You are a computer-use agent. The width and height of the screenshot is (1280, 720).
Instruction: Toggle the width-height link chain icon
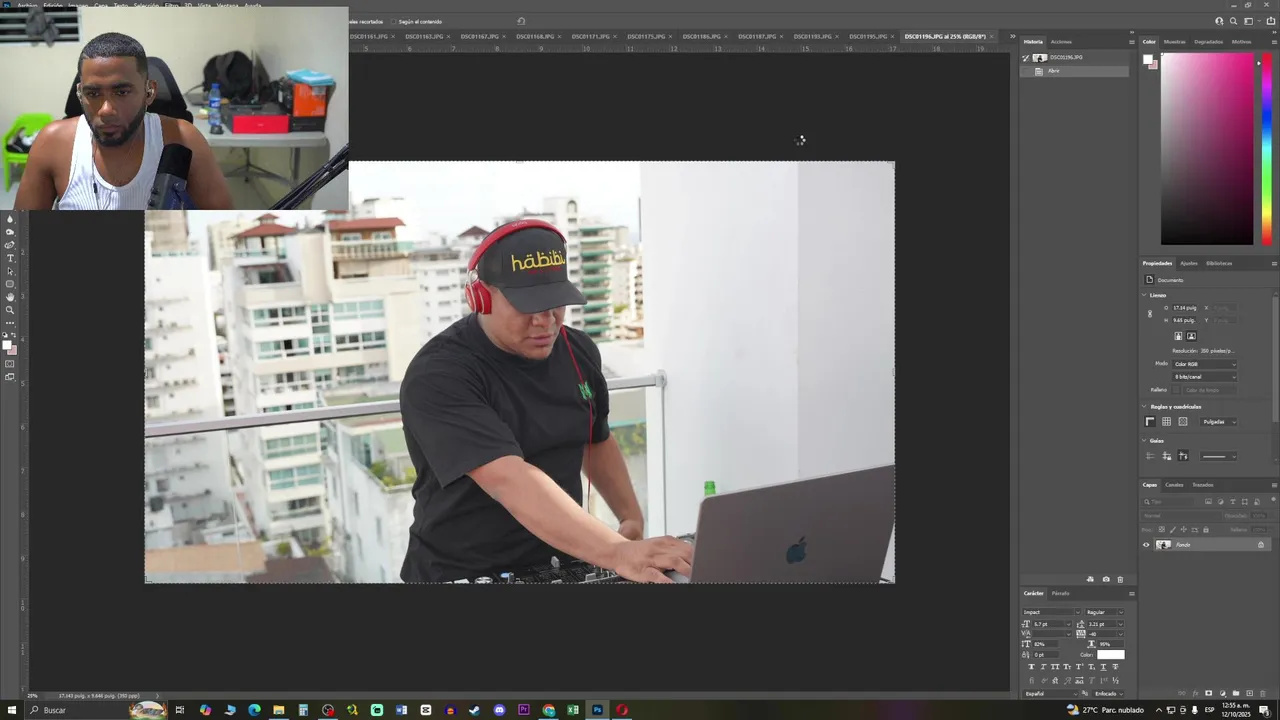[1150, 314]
